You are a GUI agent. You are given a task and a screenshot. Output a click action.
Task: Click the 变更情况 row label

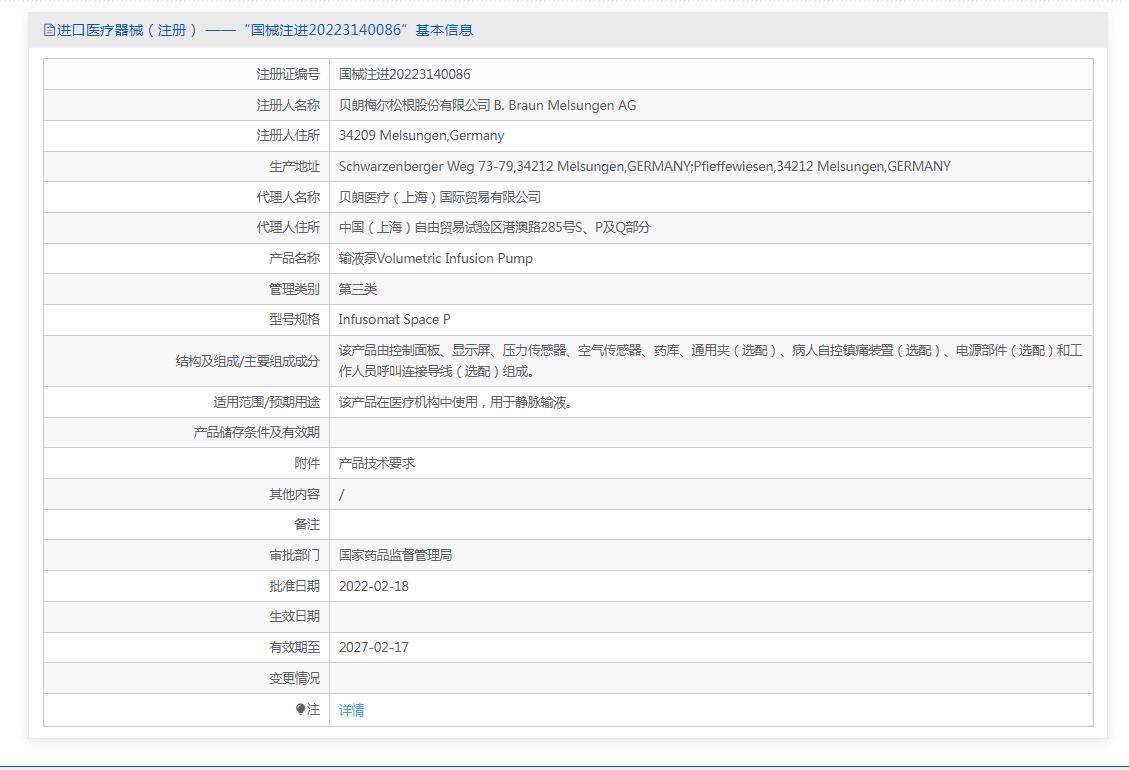point(294,678)
